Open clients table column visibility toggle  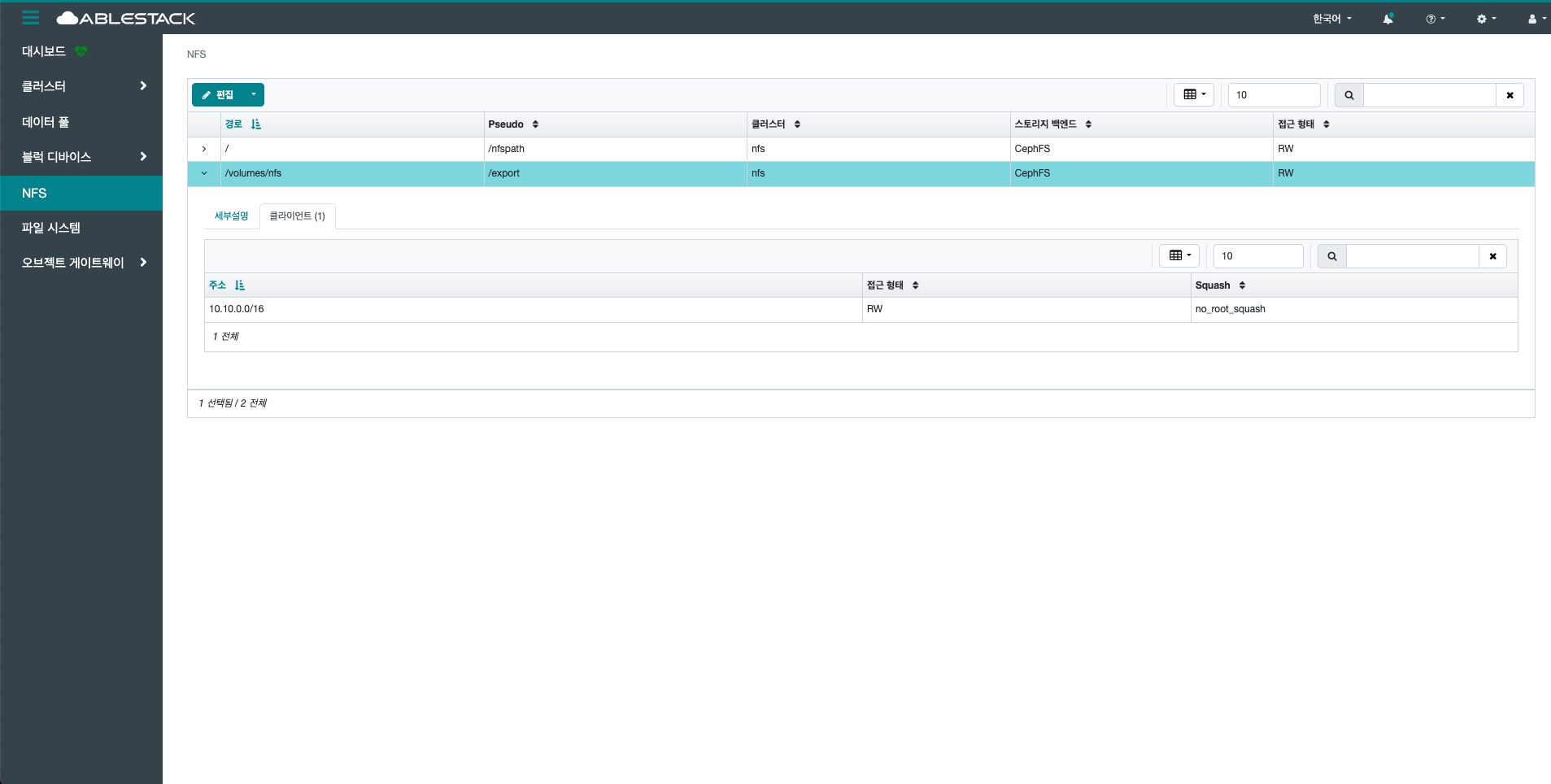pos(1178,256)
